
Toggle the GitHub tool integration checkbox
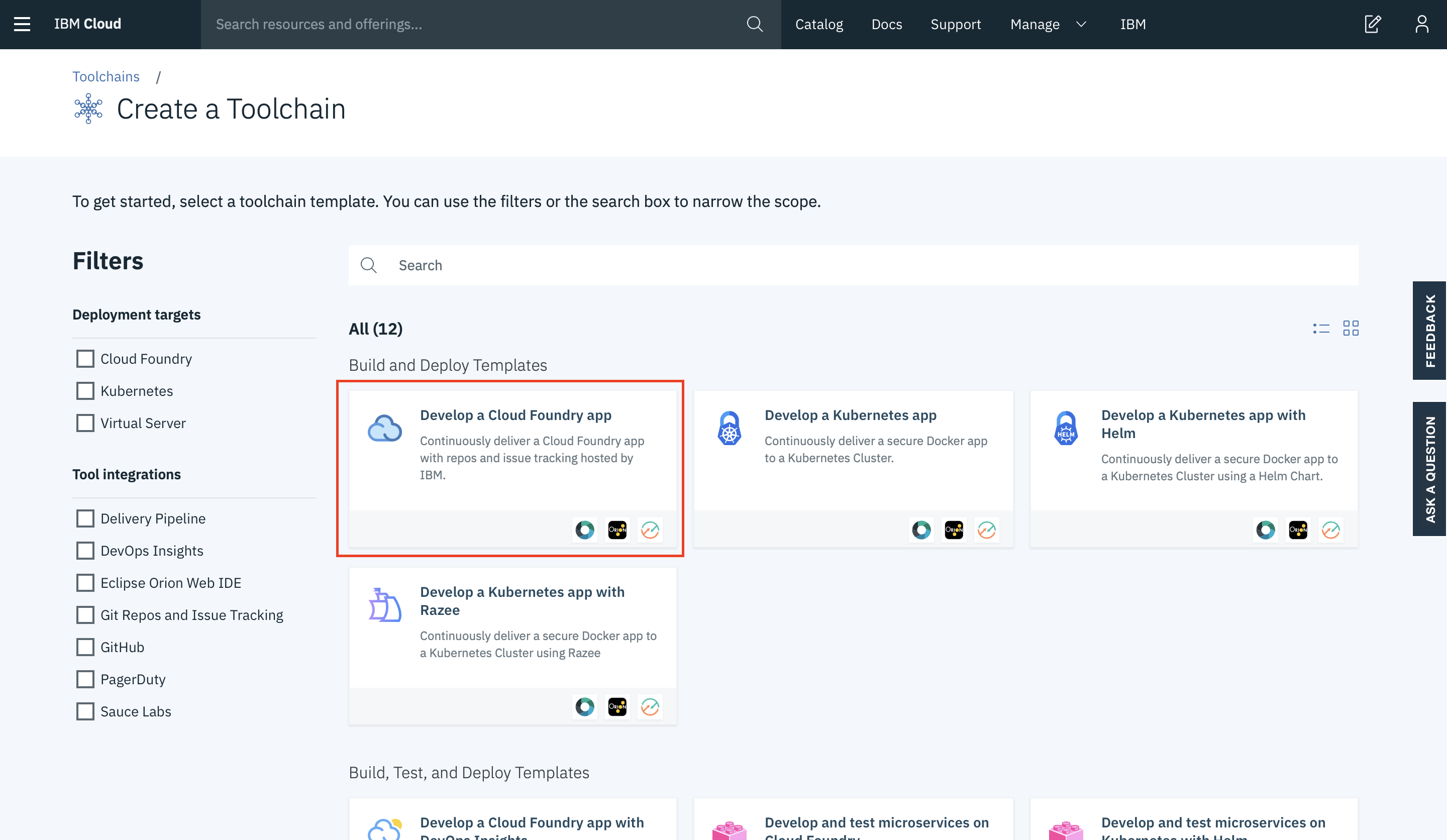point(85,647)
